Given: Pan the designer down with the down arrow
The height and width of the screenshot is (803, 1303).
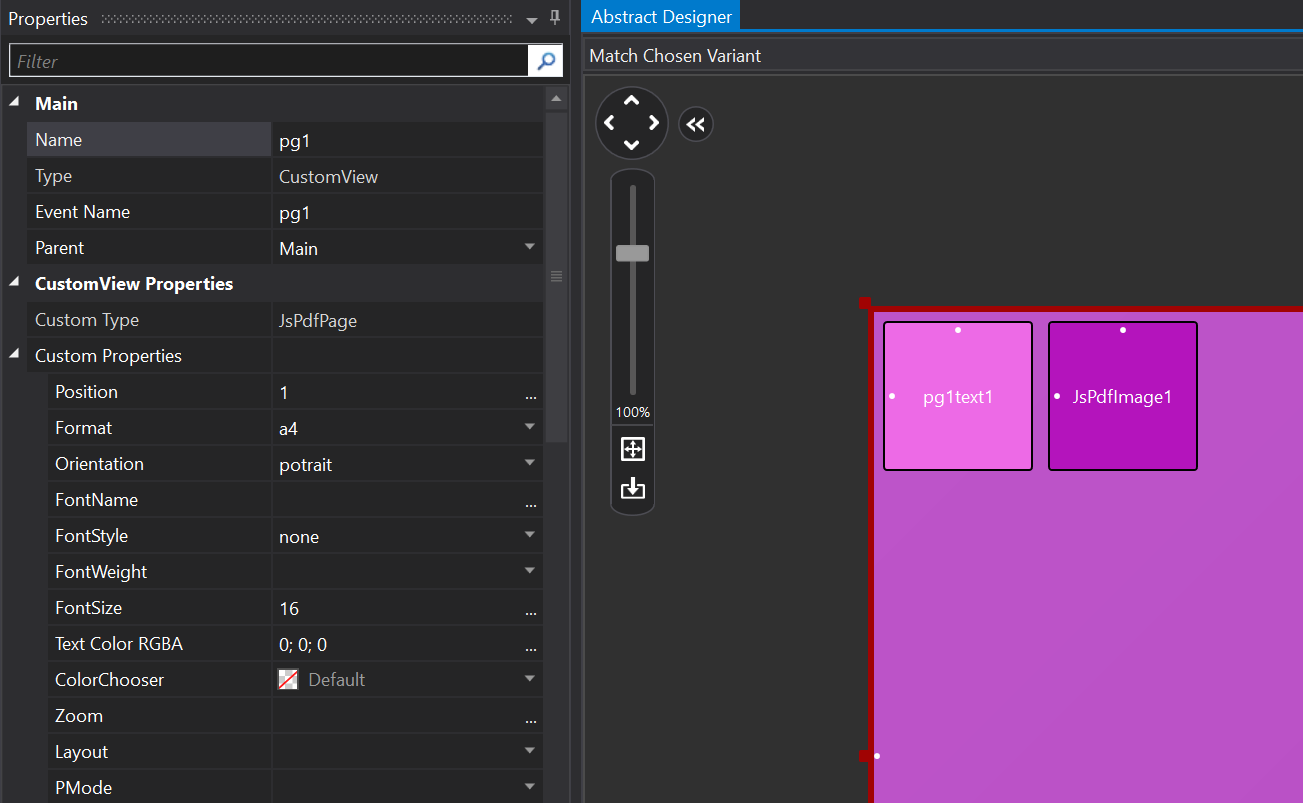Looking at the screenshot, I should (x=631, y=145).
